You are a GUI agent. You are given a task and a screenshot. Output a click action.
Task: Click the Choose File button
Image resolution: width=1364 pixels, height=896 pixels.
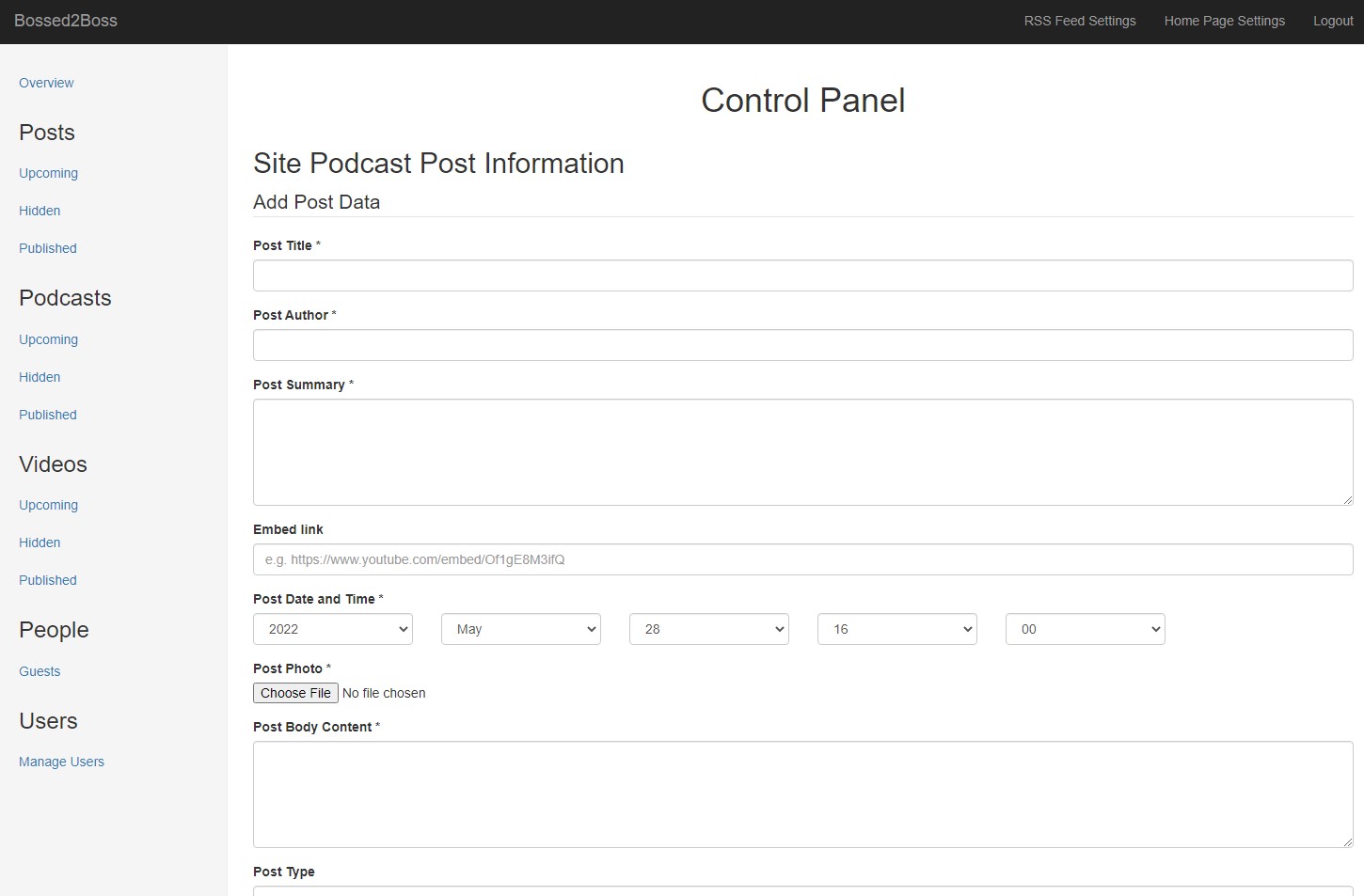point(295,693)
